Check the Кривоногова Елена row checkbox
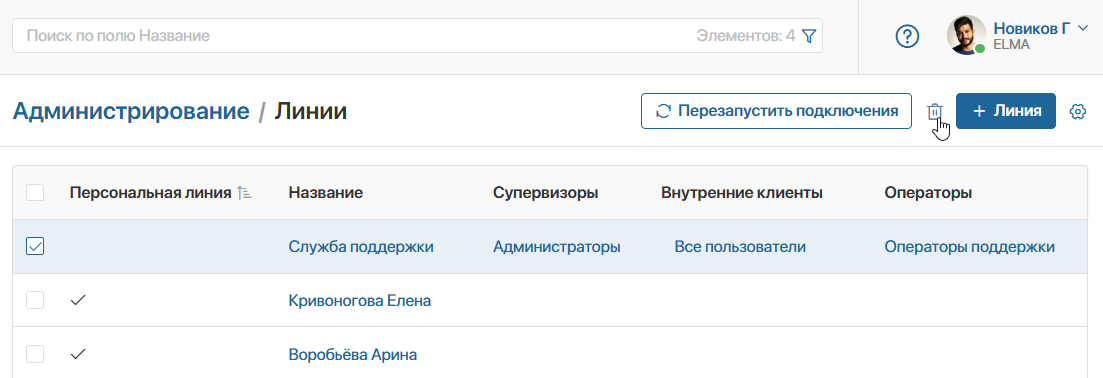Screen dimensions: 1103x378 pos(35,301)
